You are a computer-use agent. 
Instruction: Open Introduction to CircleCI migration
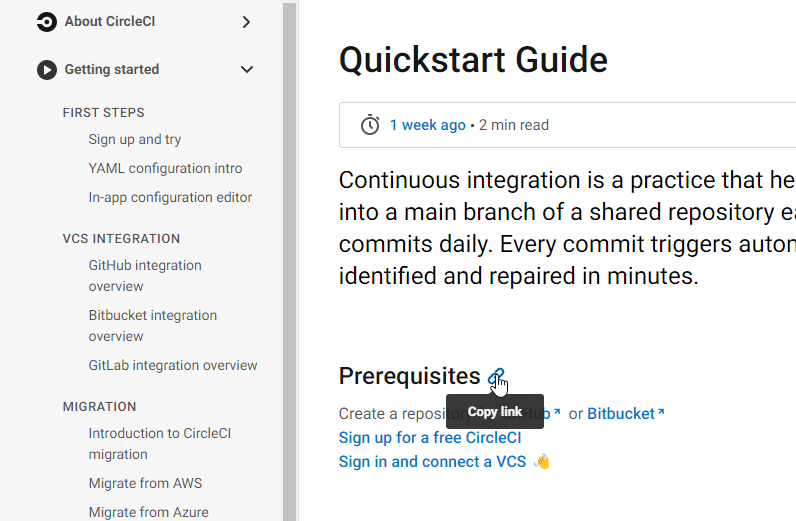coord(159,444)
